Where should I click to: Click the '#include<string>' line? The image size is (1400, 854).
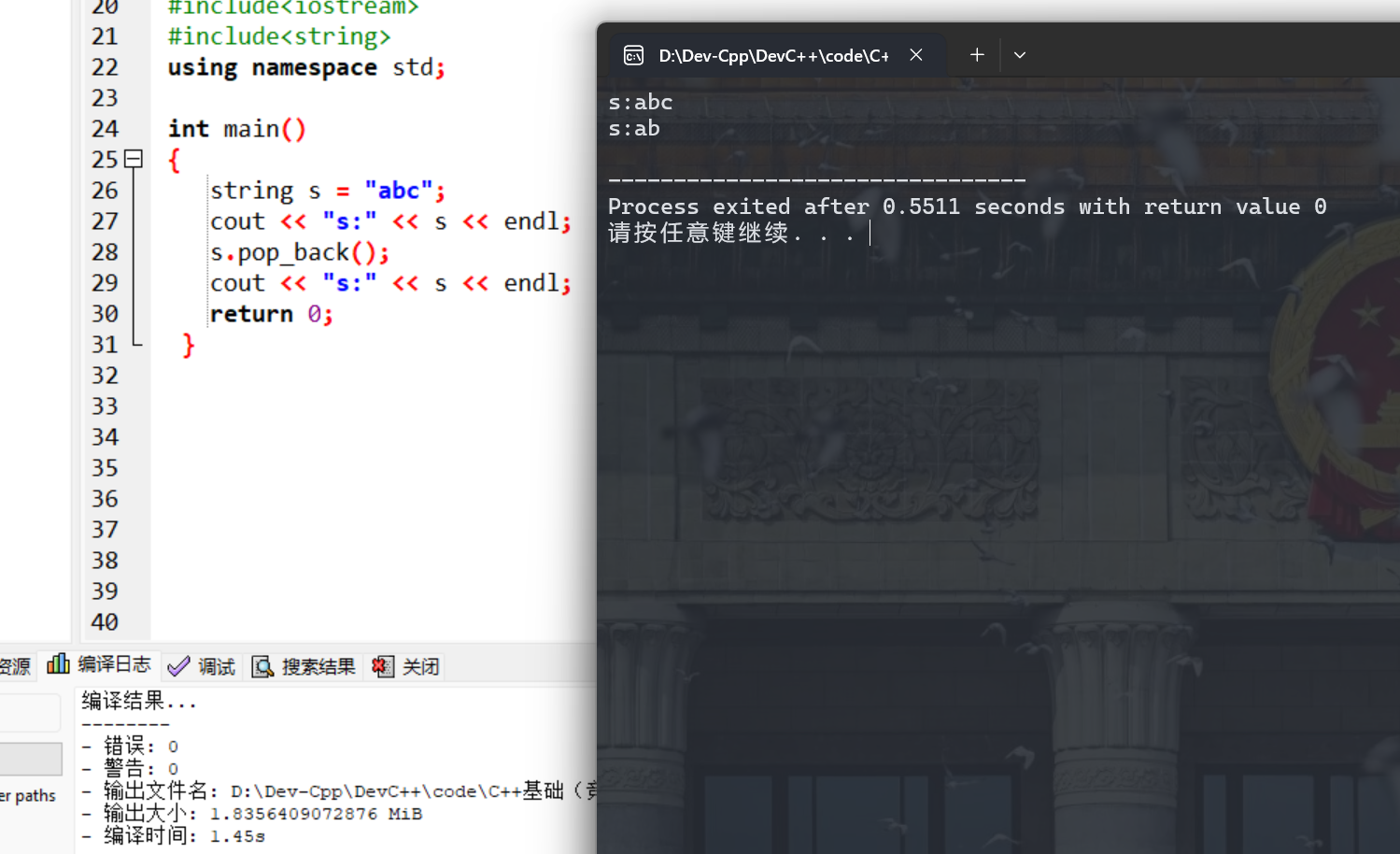tap(279, 36)
